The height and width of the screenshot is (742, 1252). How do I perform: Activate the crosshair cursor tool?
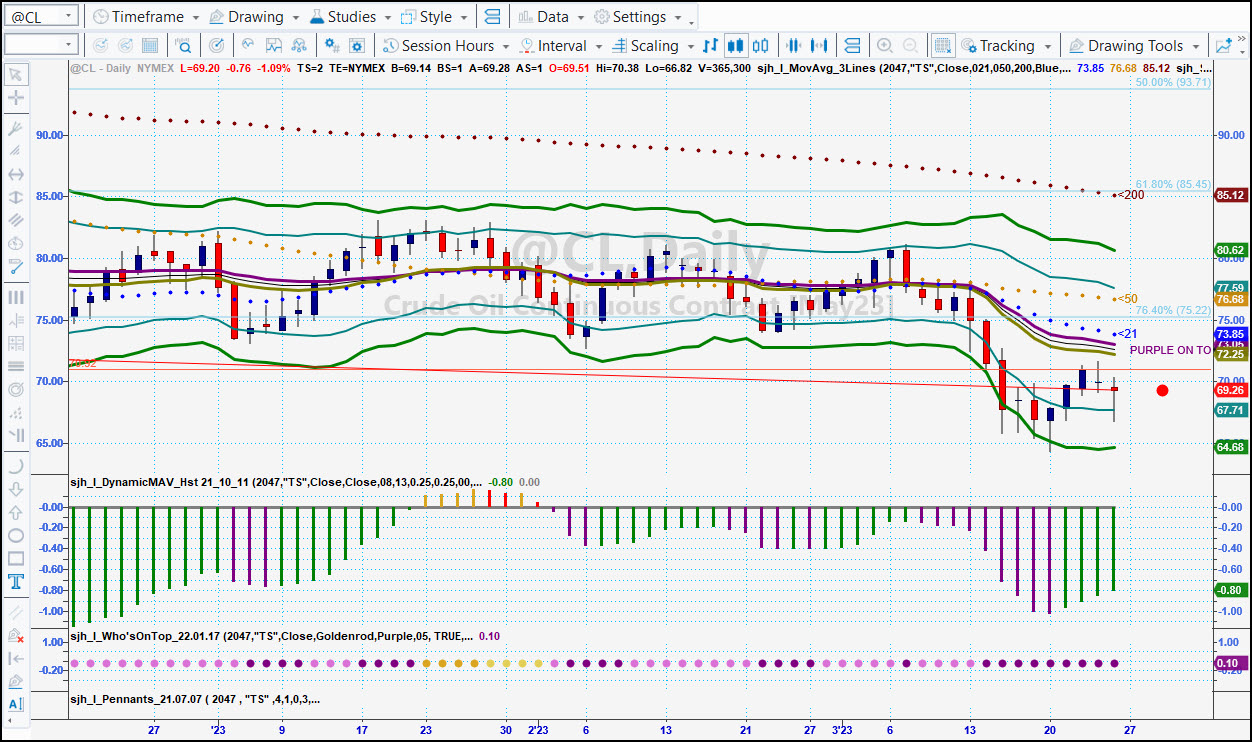click(16, 98)
